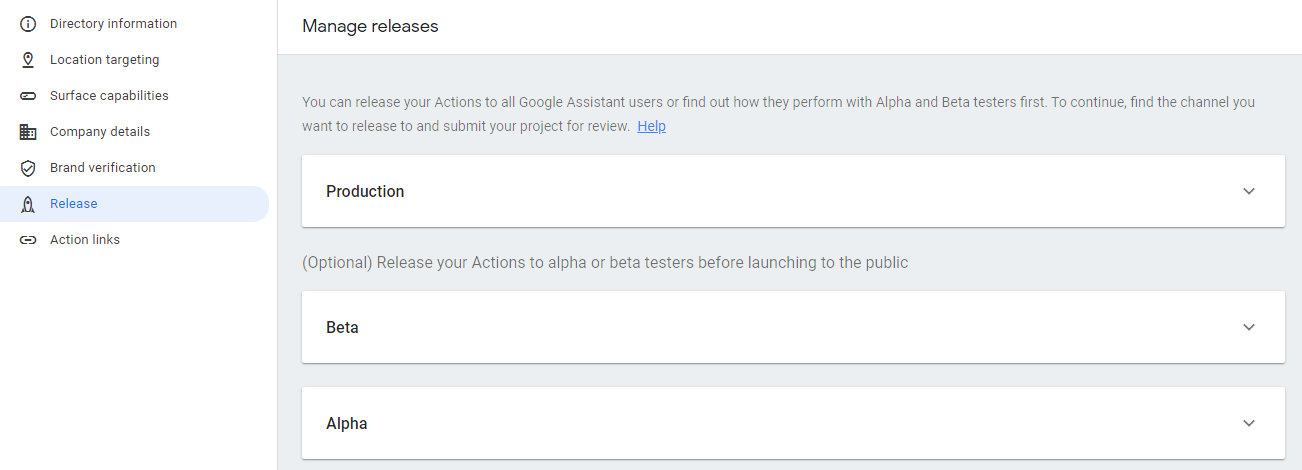
Task: Go to Location targeting section
Action: click(104, 60)
